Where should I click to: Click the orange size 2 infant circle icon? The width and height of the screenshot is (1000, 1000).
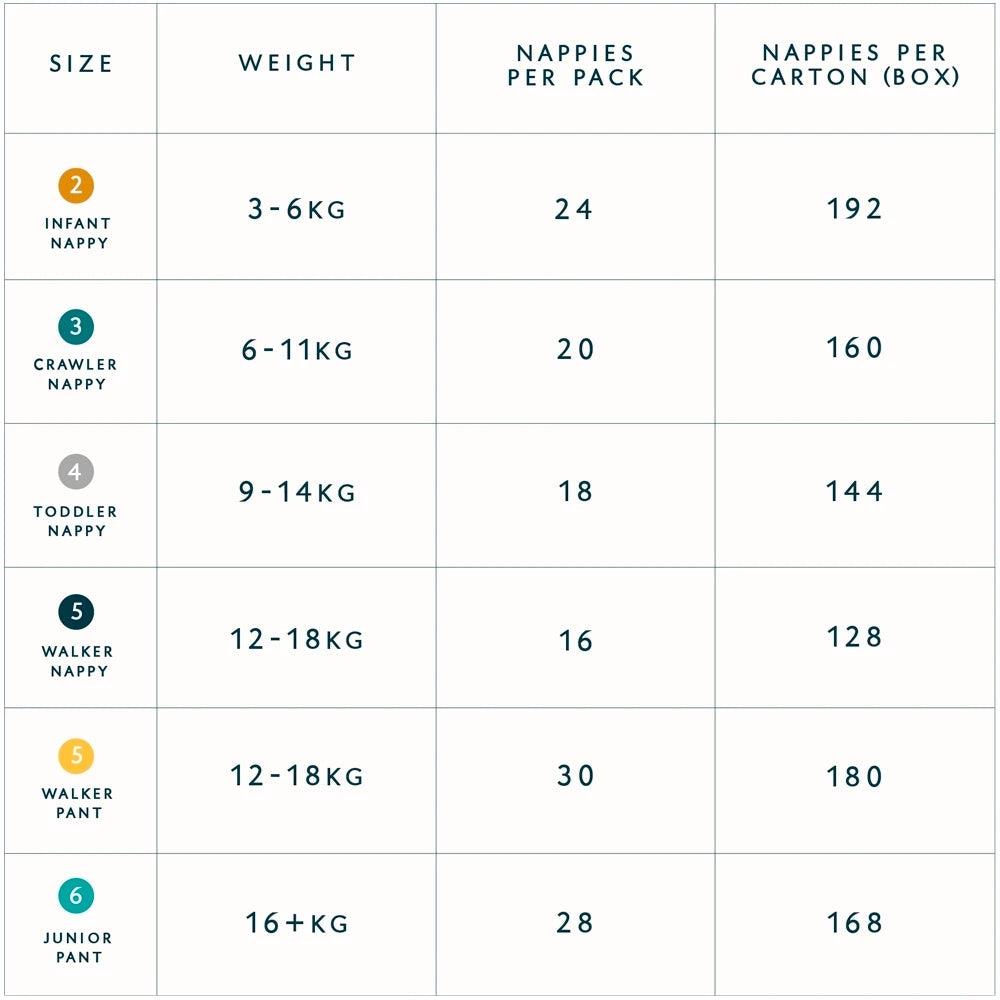coord(76,186)
